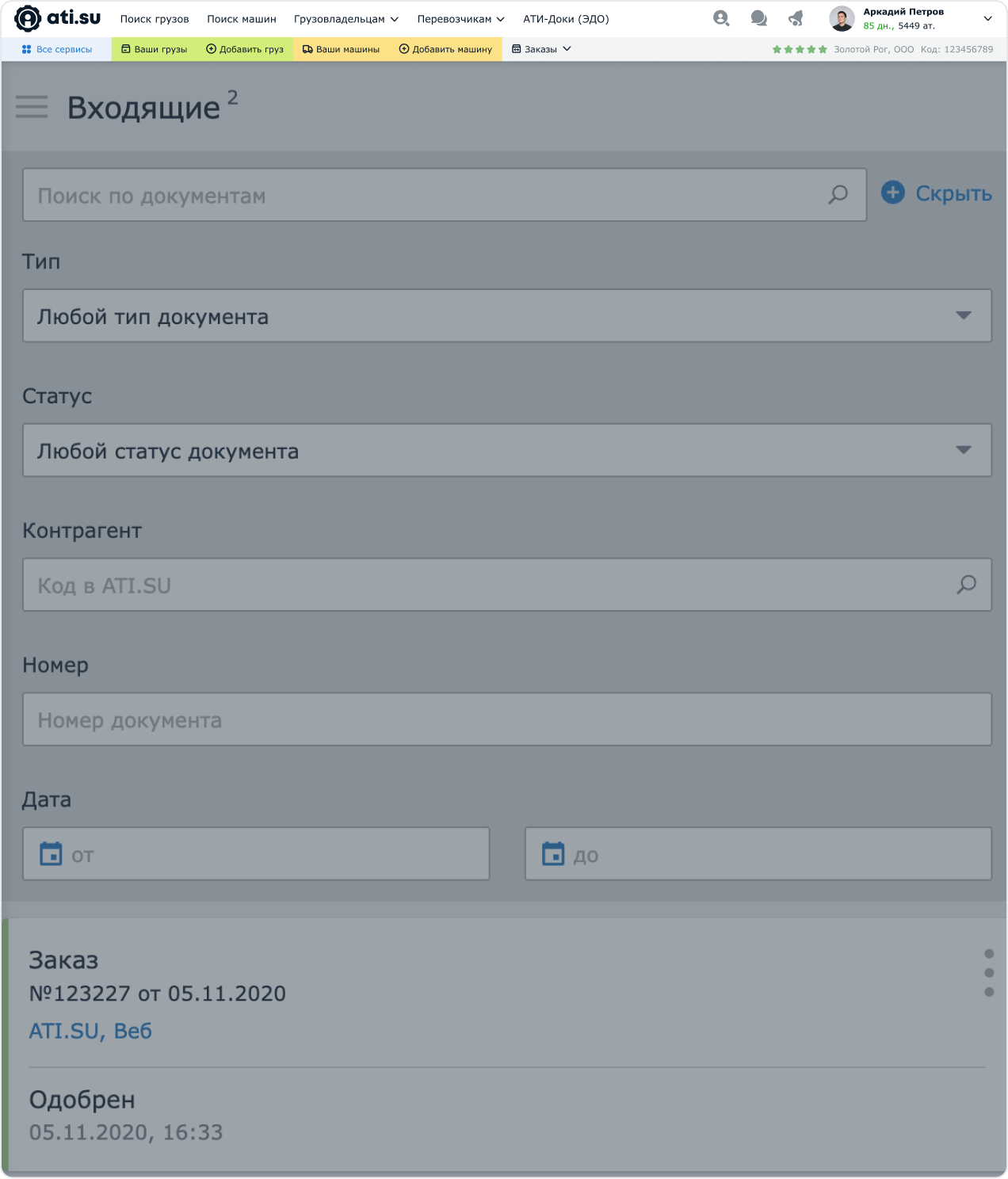Click the calendar icon in the 'от' date field
Screen dimensions: 1008x1179
pyautogui.click(x=51, y=854)
